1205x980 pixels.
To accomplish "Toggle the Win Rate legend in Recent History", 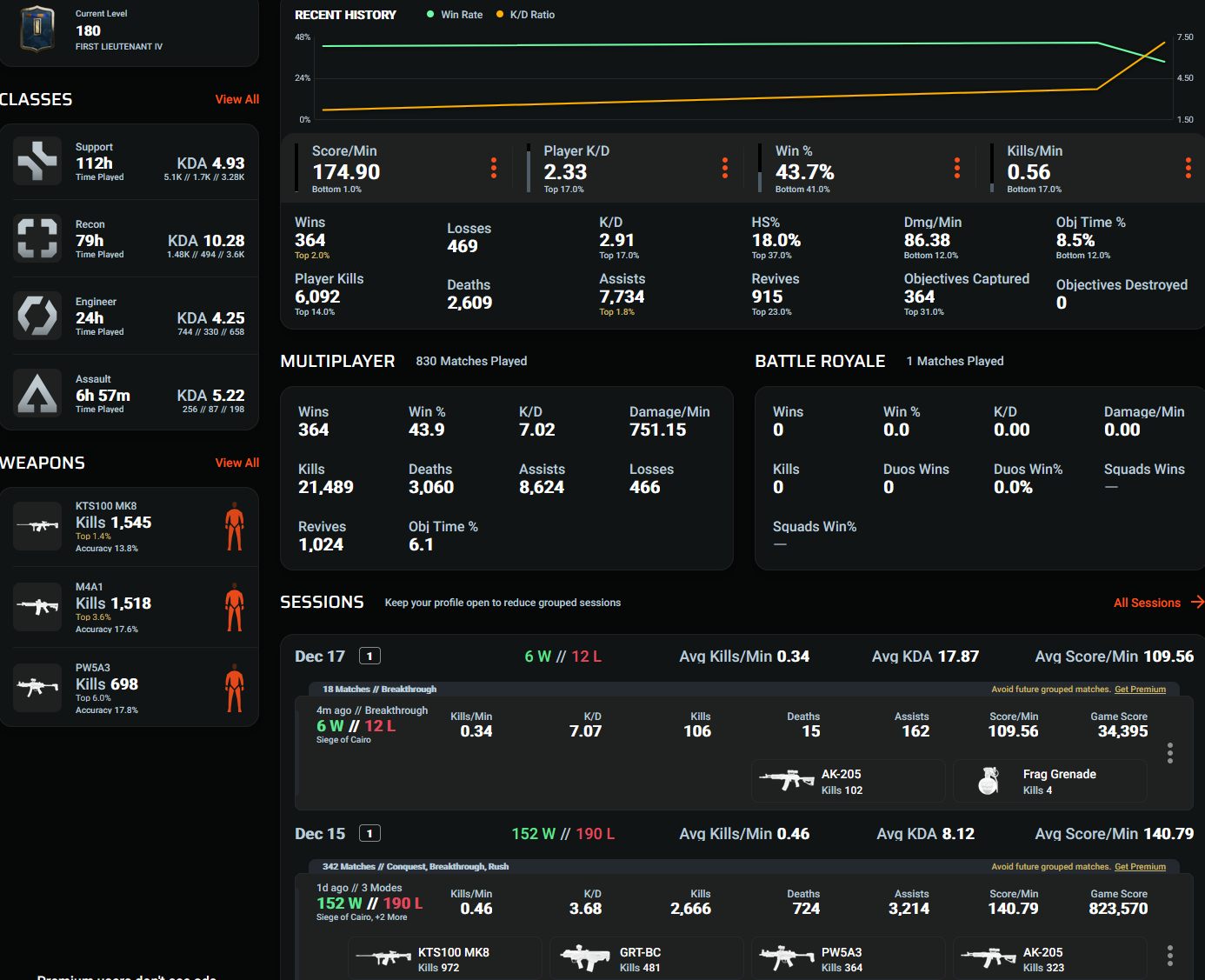I will point(455,15).
